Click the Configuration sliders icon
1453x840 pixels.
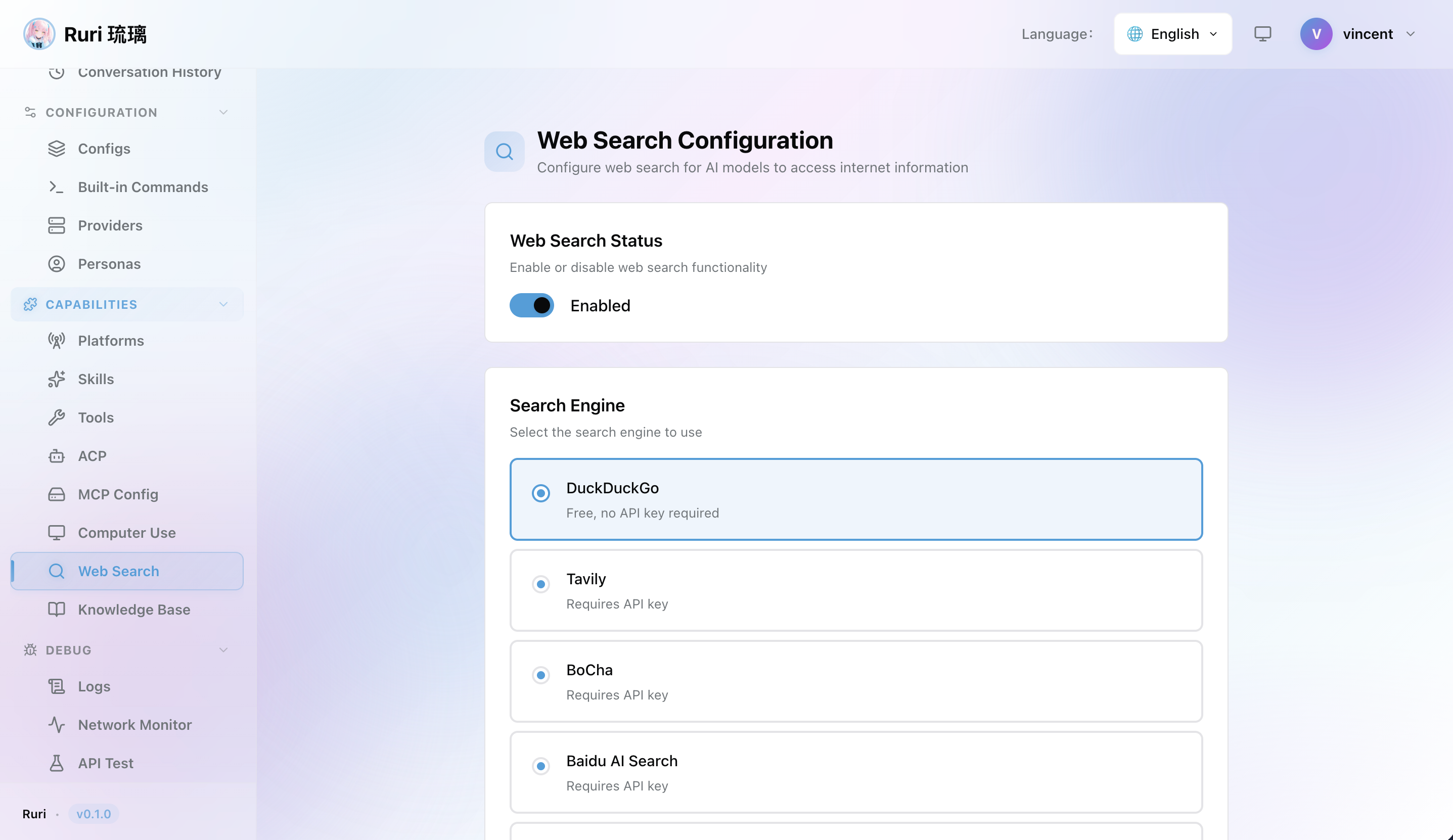(30, 112)
